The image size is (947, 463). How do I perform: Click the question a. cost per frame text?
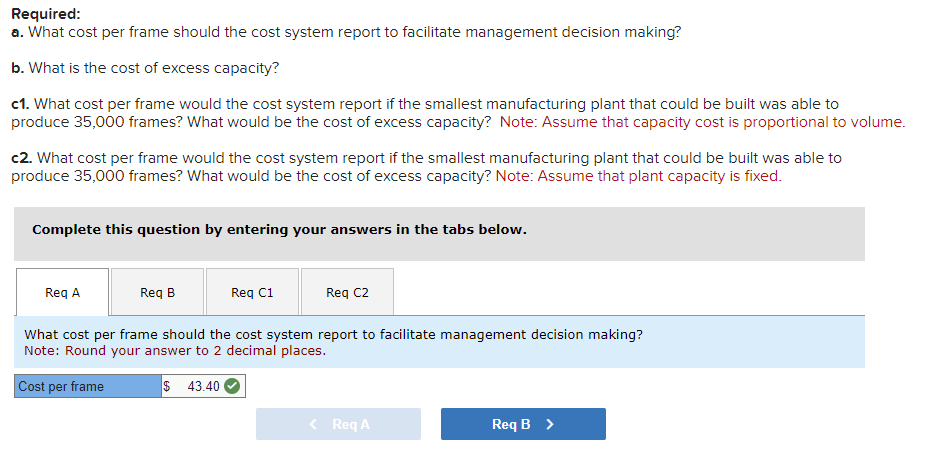coord(346,32)
